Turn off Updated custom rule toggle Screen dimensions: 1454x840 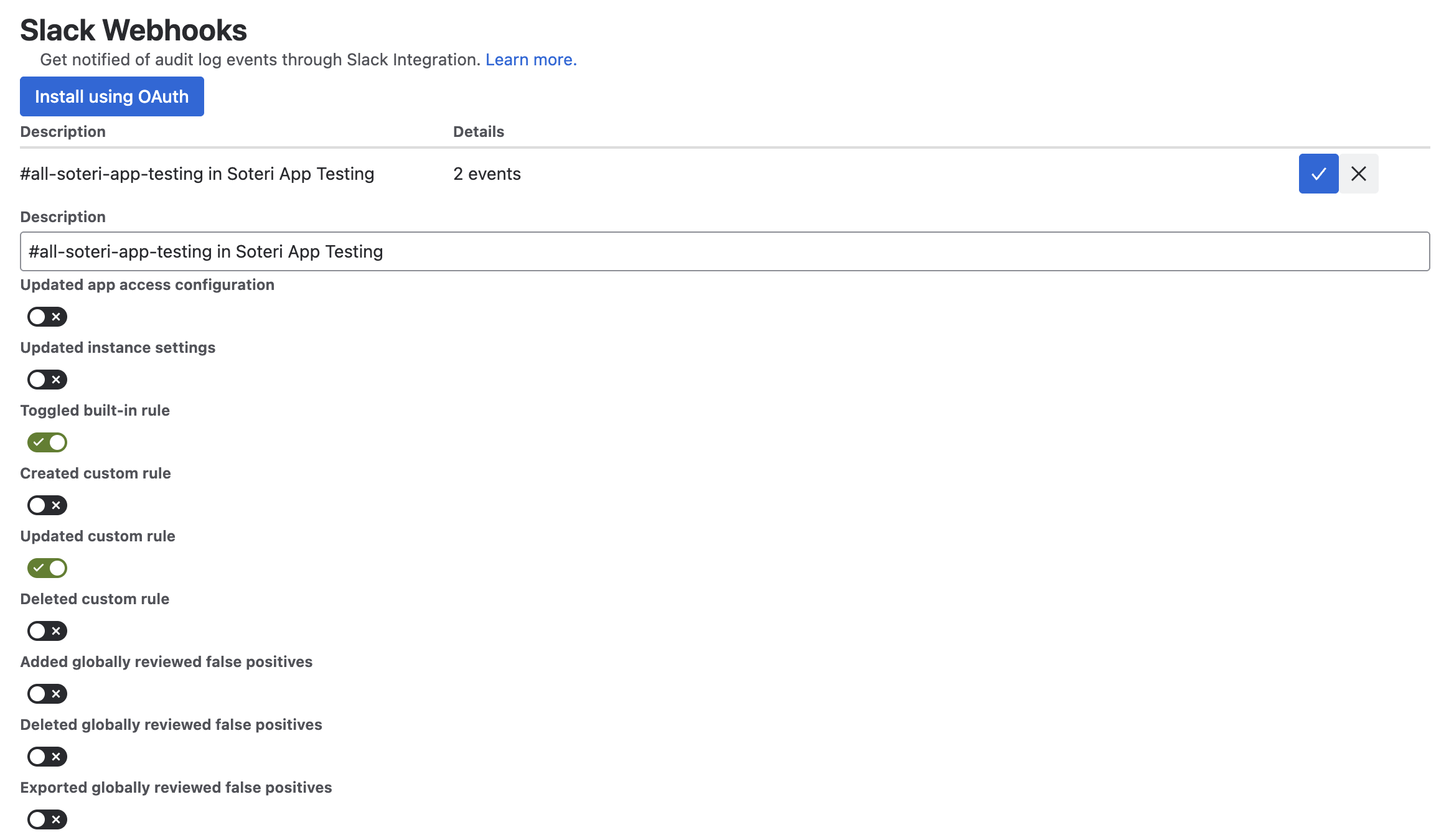(x=47, y=568)
